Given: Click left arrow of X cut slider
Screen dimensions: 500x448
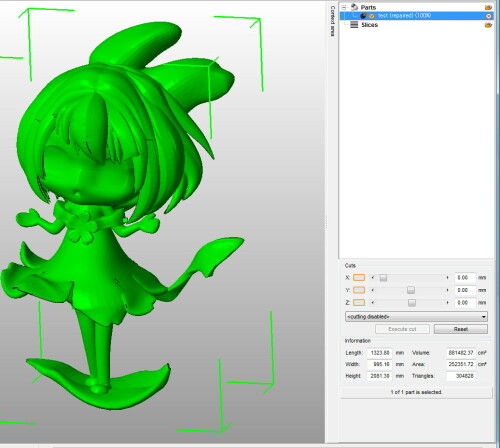Looking at the screenshot, I should point(373,277).
